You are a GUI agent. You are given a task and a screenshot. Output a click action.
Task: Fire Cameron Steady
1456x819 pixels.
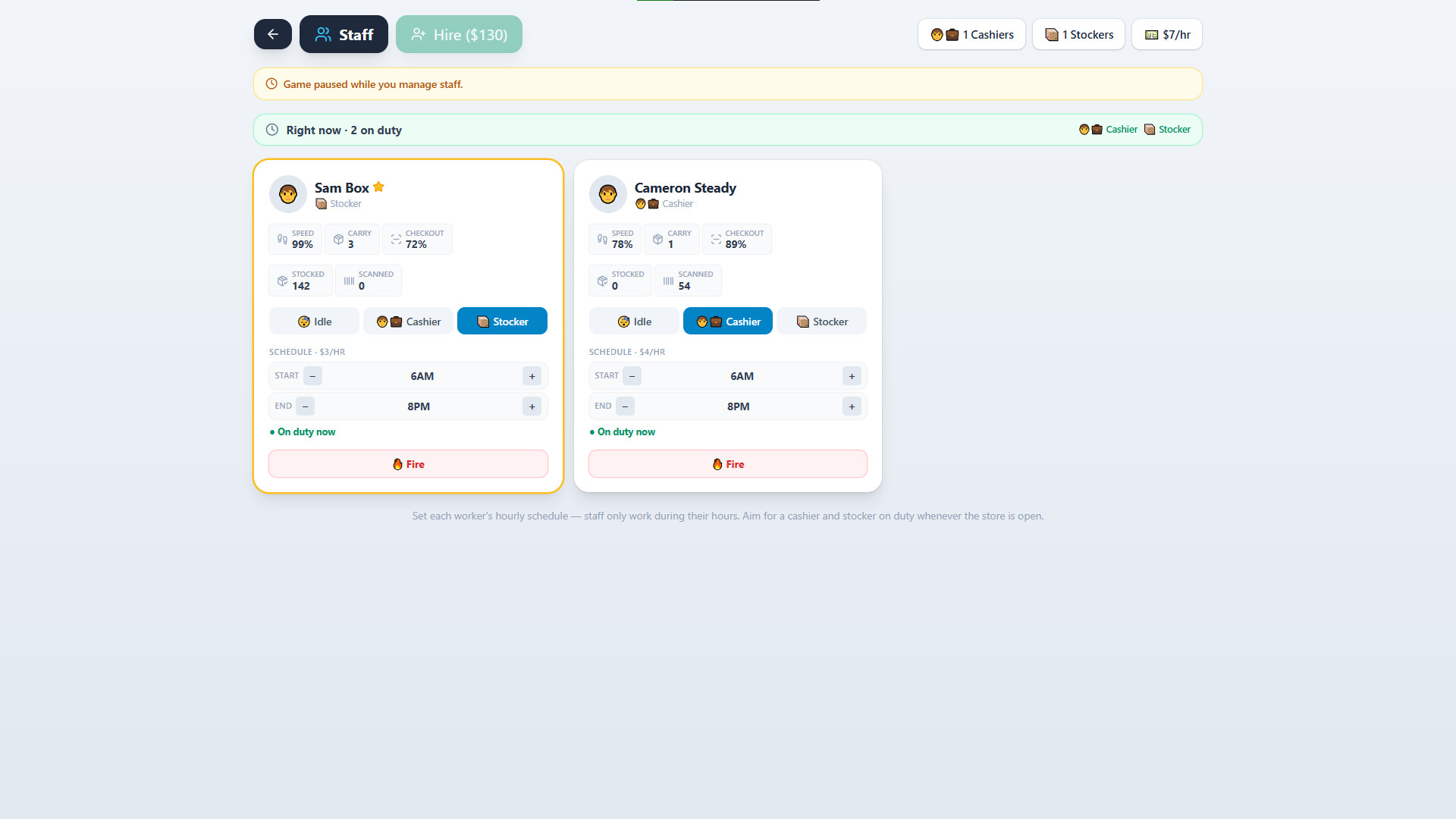[728, 464]
